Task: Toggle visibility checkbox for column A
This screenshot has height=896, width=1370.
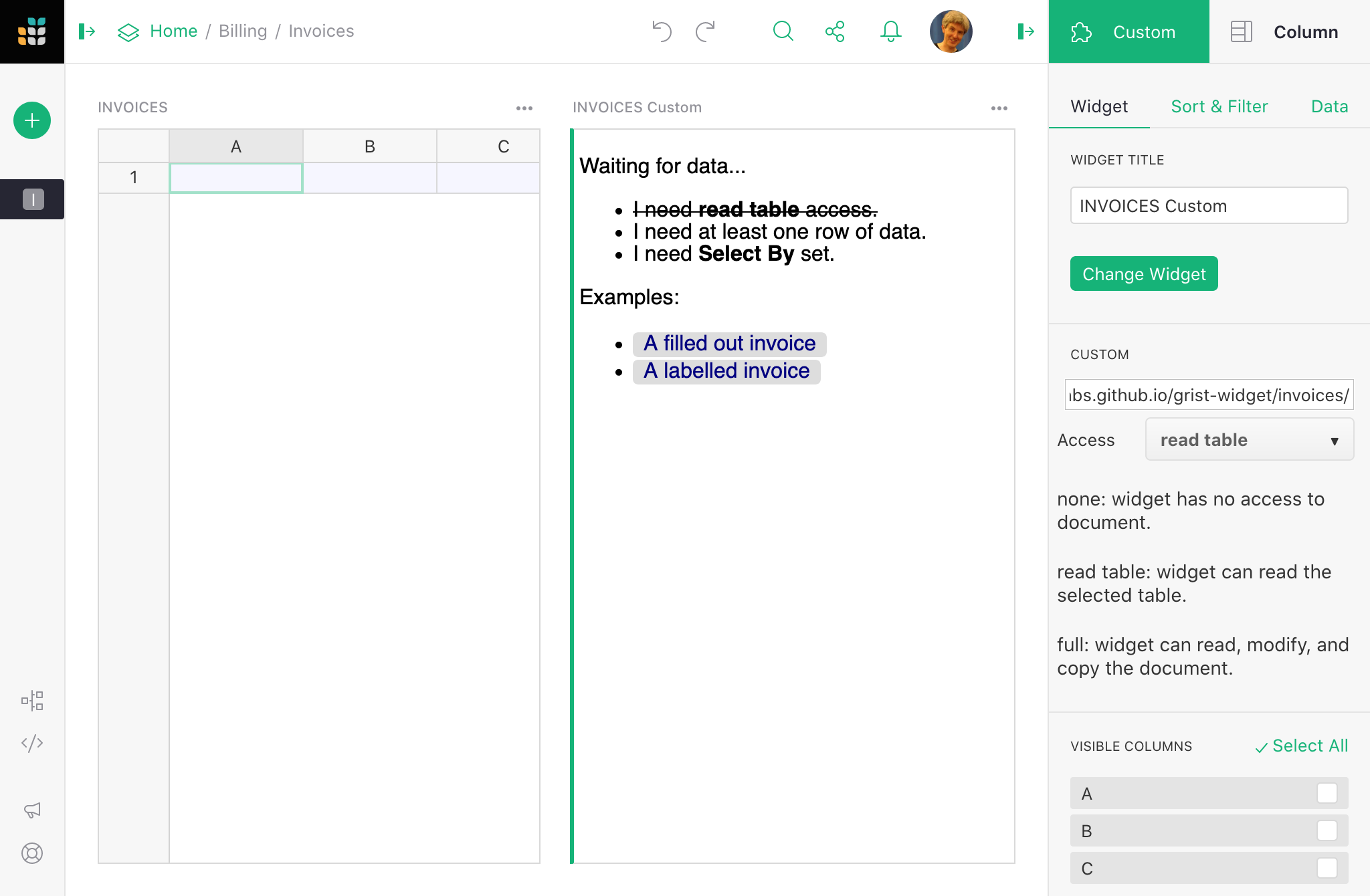Action: pyautogui.click(x=1327, y=794)
